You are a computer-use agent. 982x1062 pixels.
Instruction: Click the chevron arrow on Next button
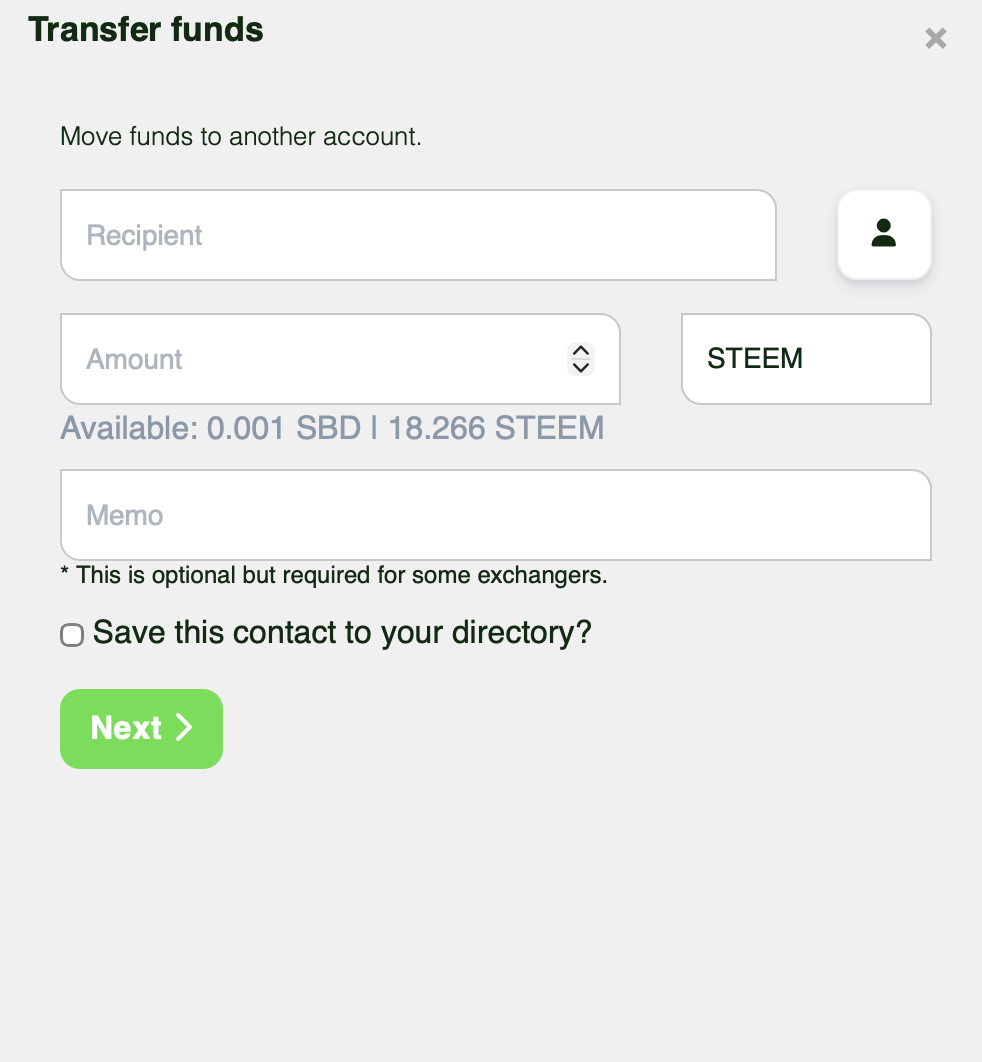[x=184, y=728]
